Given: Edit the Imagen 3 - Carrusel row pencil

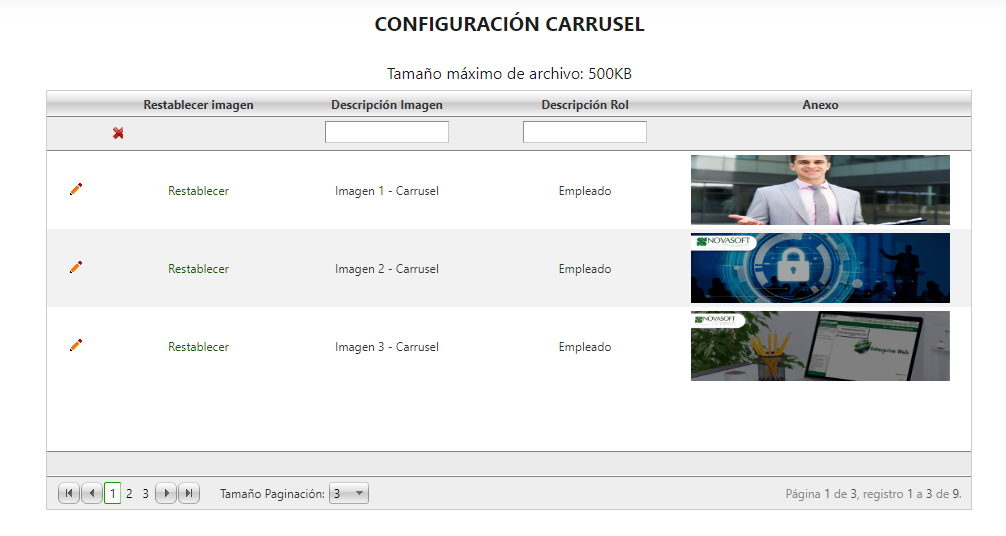Looking at the screenshot, I should (x=76, y=345).
